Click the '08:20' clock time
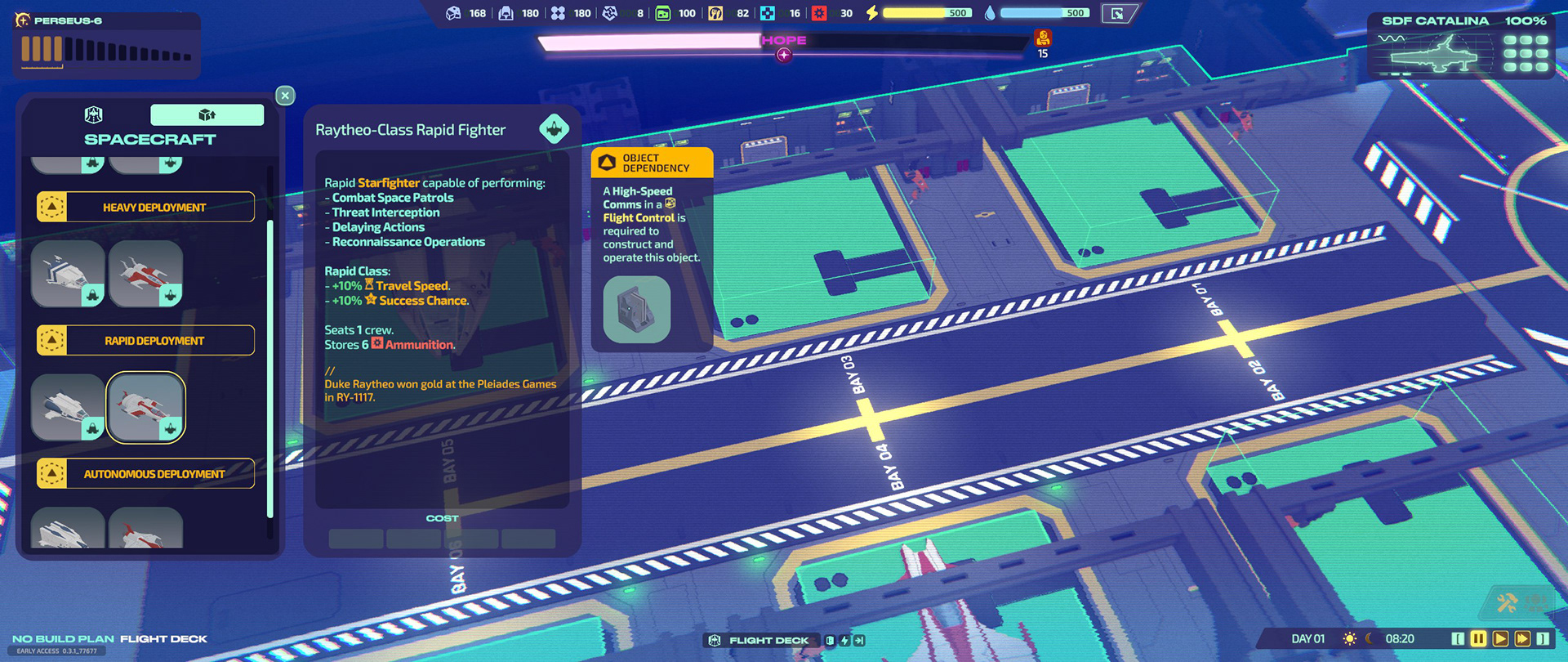This screenshot has width=1568, height=662. 1400,639
